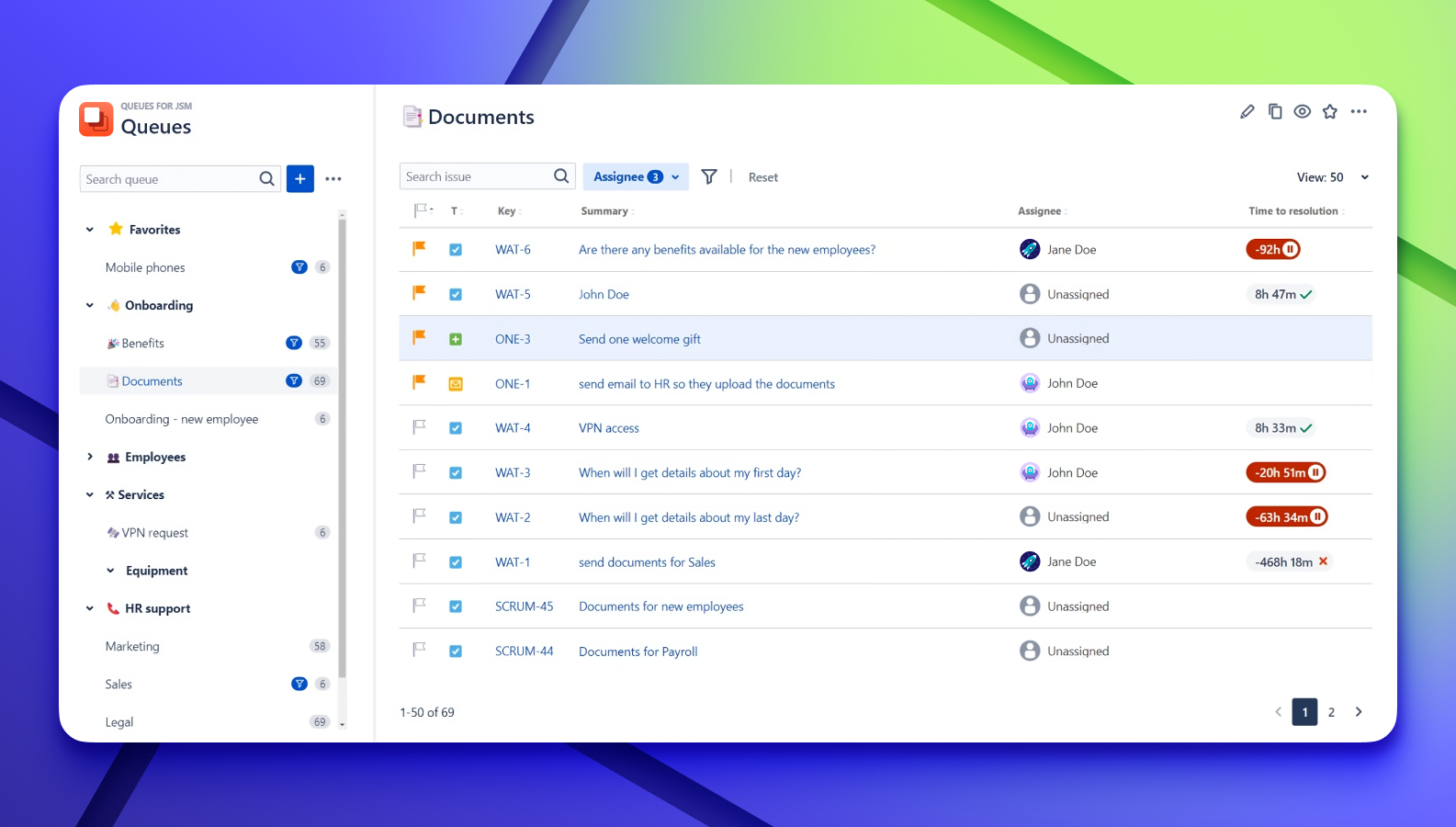Click the filter badge on Mobile phones queue
The image size is (1456, 827).
299,267
